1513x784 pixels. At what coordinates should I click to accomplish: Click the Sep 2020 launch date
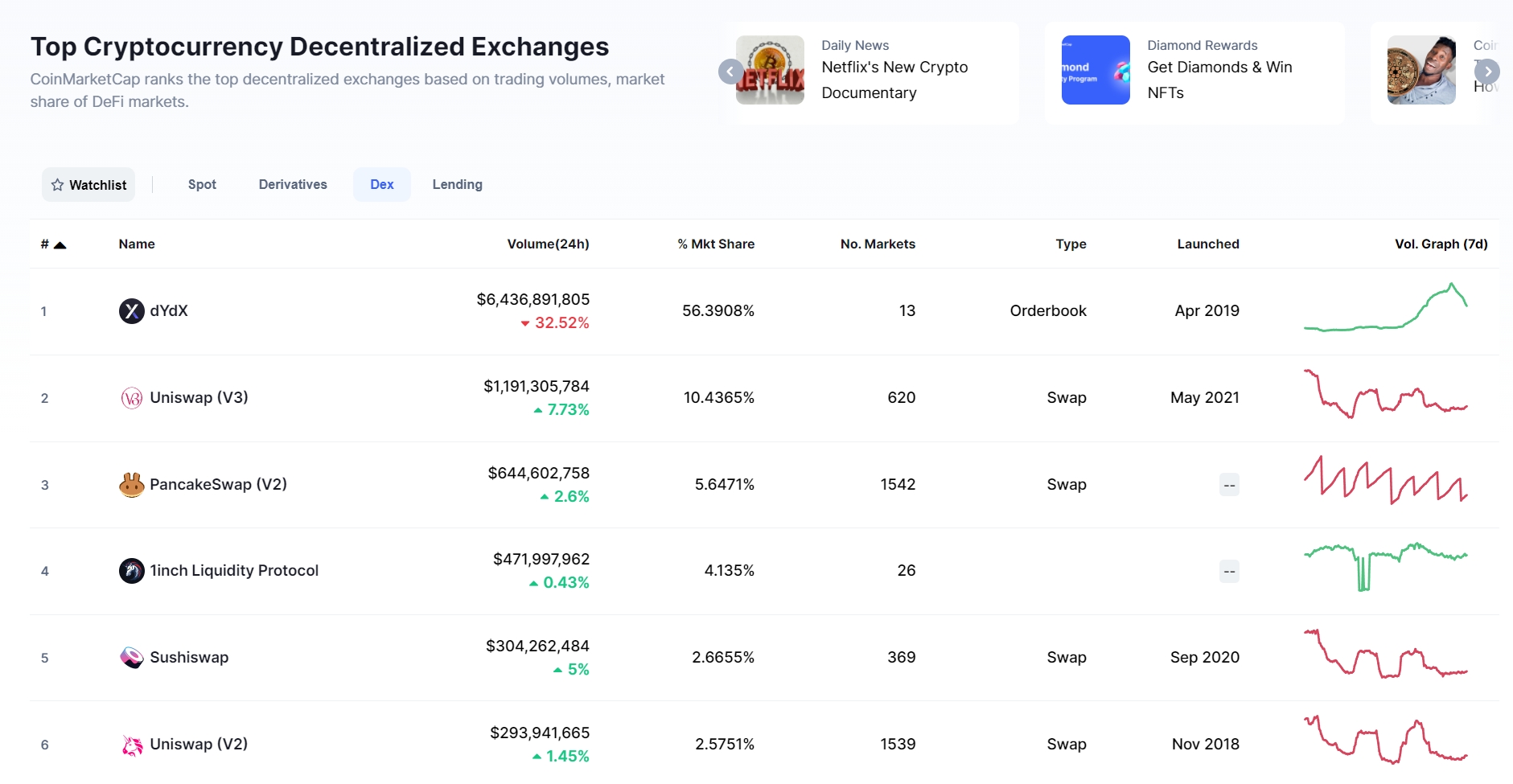coord(1204,658)
